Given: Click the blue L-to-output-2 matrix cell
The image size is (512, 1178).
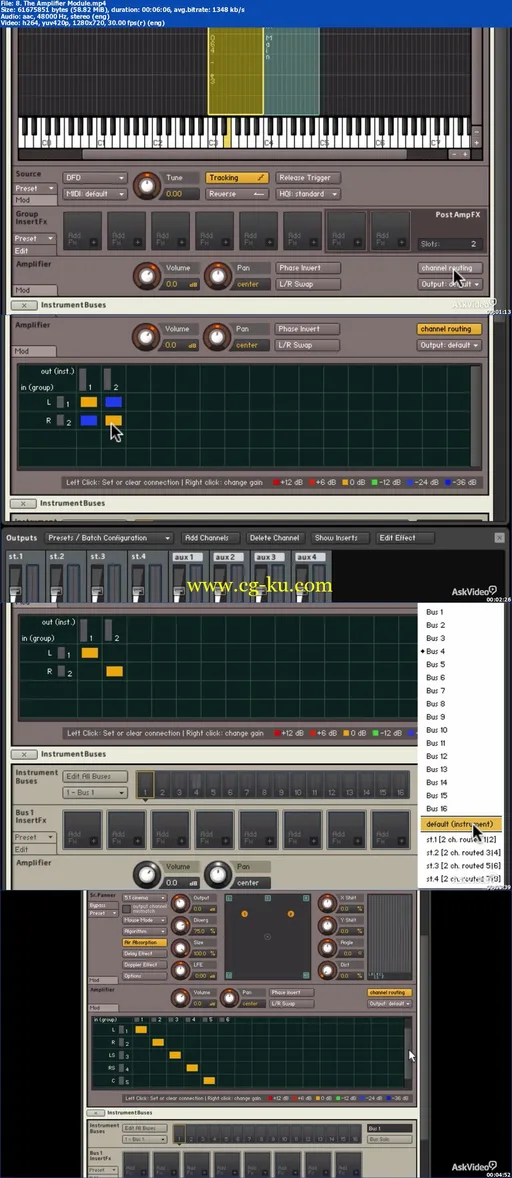Looking at the screenshot, I should (113, 402).
